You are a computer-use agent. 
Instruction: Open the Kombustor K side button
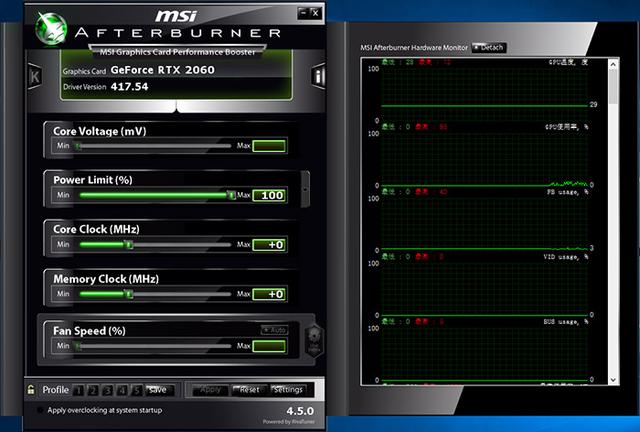click(35, 76)
